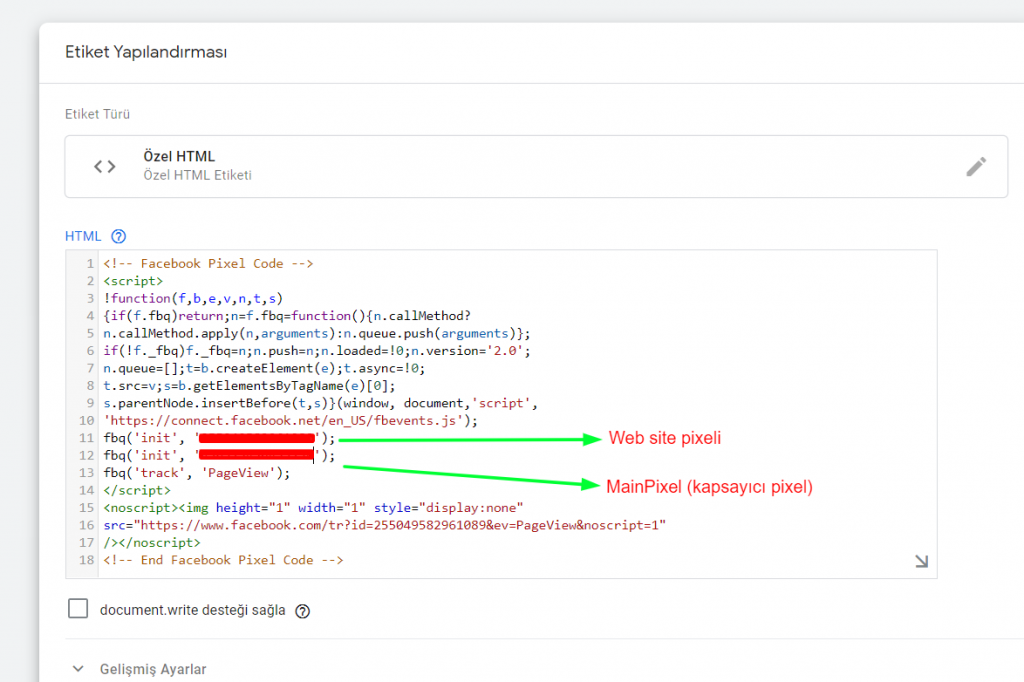The image size is (1024, 682).
Task: Click the second fbq('init') line 12
Action: point(219,456)
